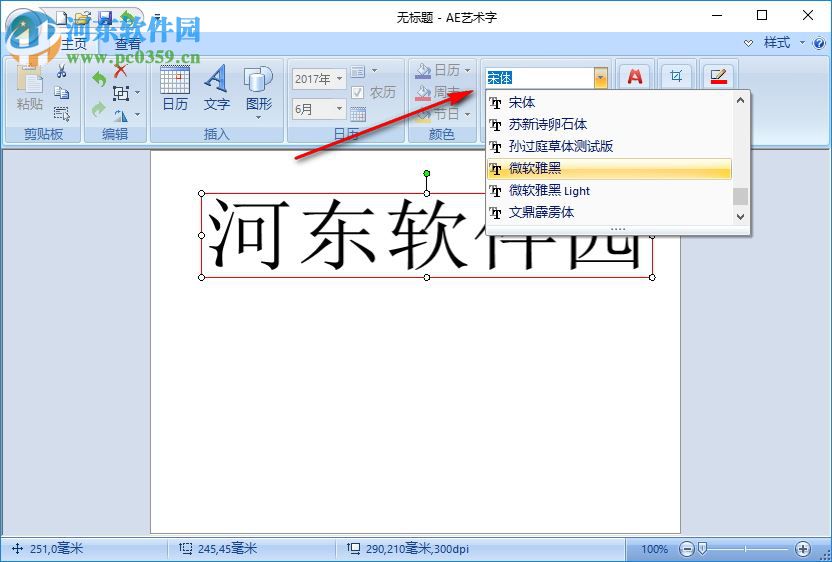This screenshot has height=562, width=832.
Task: Switch to the 查看 ribbon tab
Action: coord(127,44)
